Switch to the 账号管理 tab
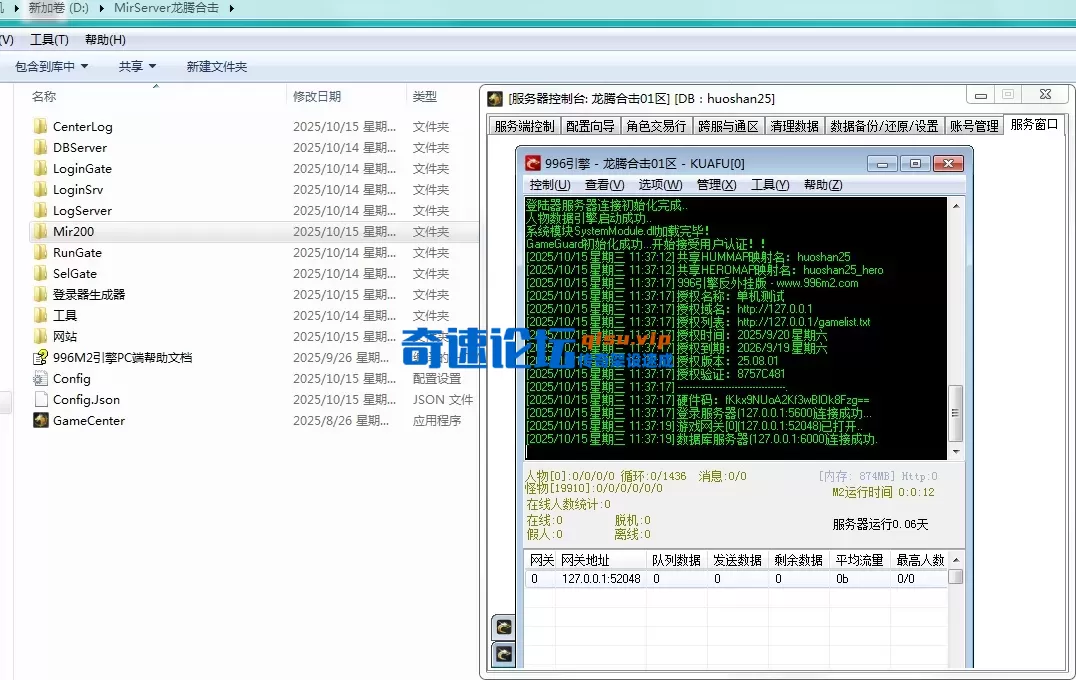Screen dimensions: 1076x680 click(973, 125)
